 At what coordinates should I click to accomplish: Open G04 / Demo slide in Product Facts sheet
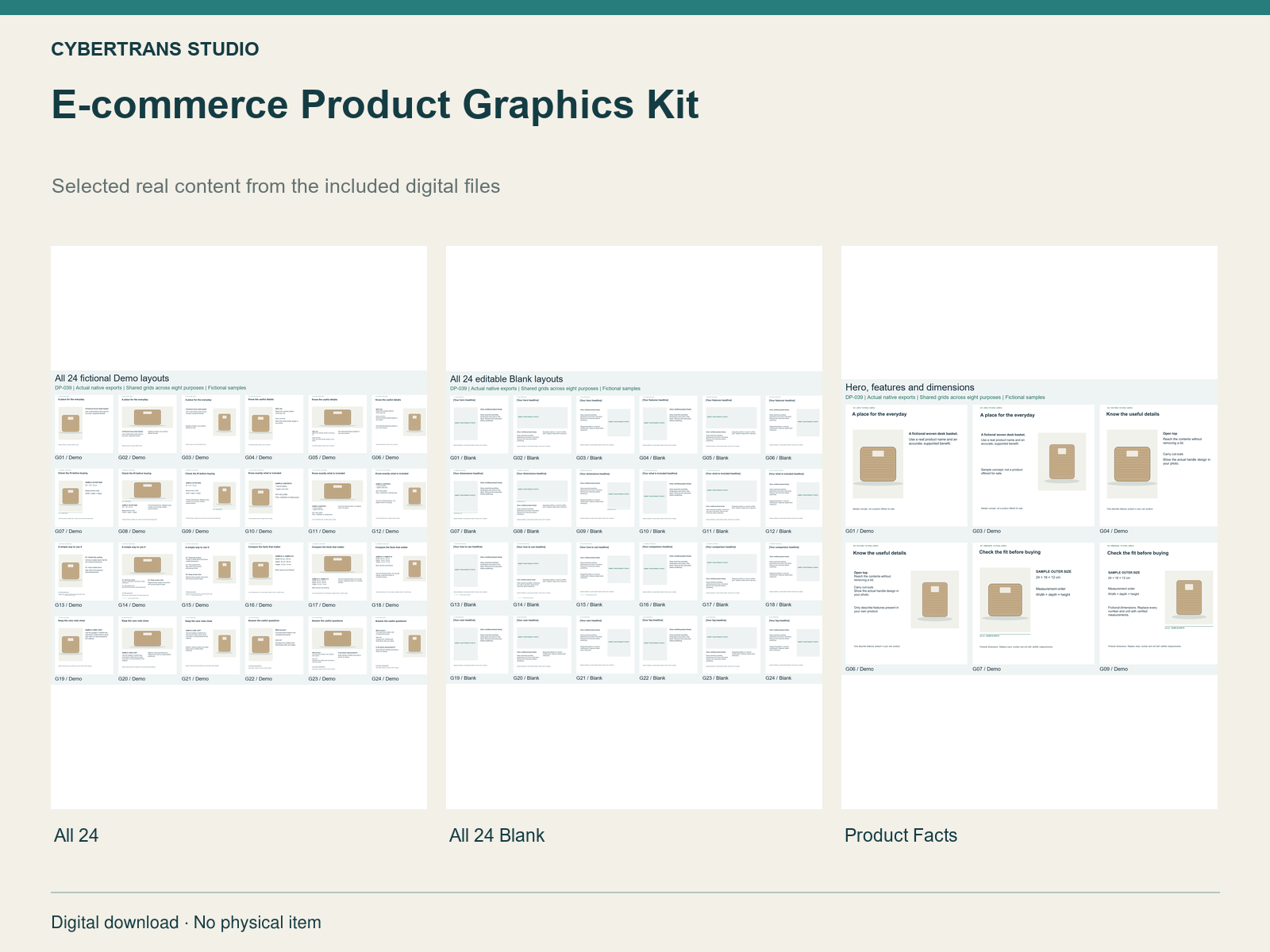click(1159, 466)
